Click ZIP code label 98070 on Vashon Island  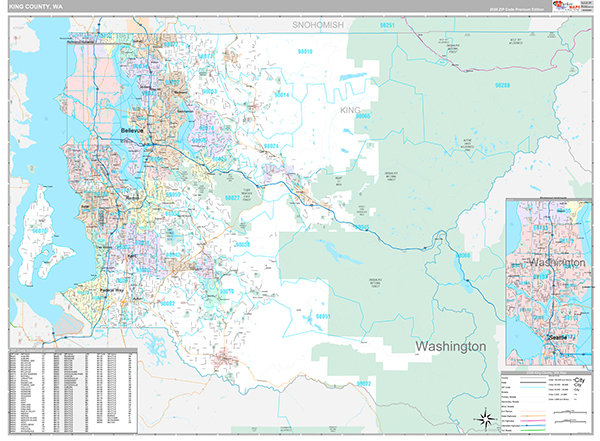click(40, 231)
